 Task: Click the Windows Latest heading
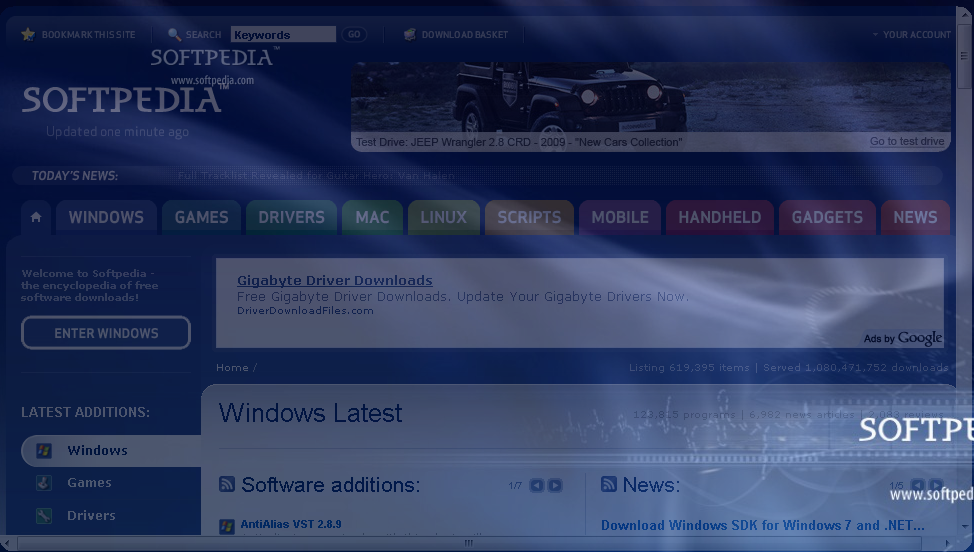pos(311,413)
